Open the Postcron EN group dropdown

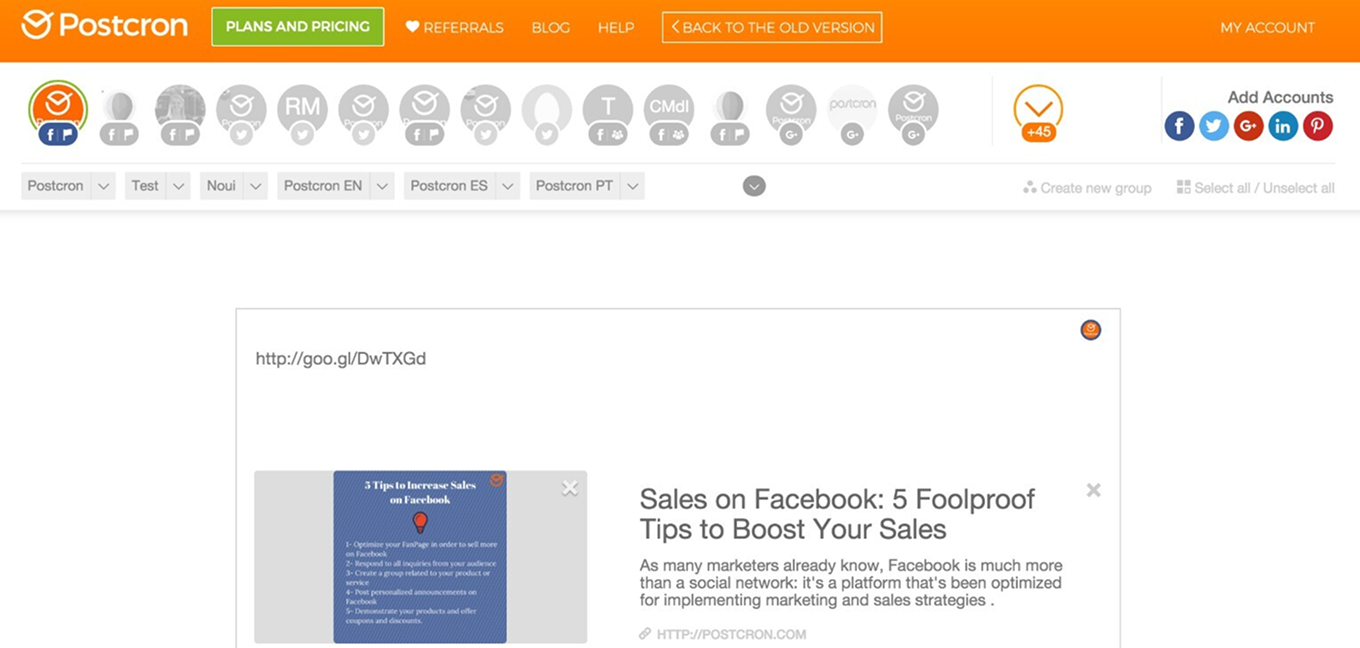click(382, 186)
